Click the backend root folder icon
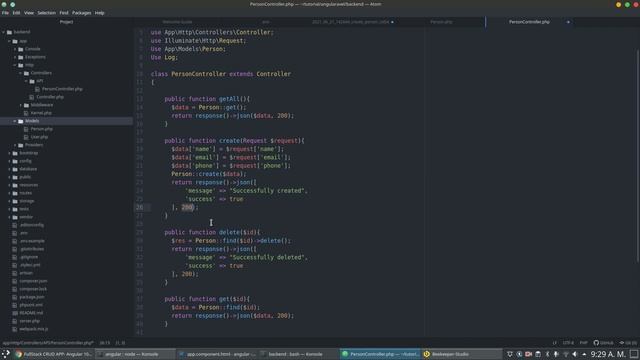The height and width of the screenshot is (360, 640). (9, 32)
